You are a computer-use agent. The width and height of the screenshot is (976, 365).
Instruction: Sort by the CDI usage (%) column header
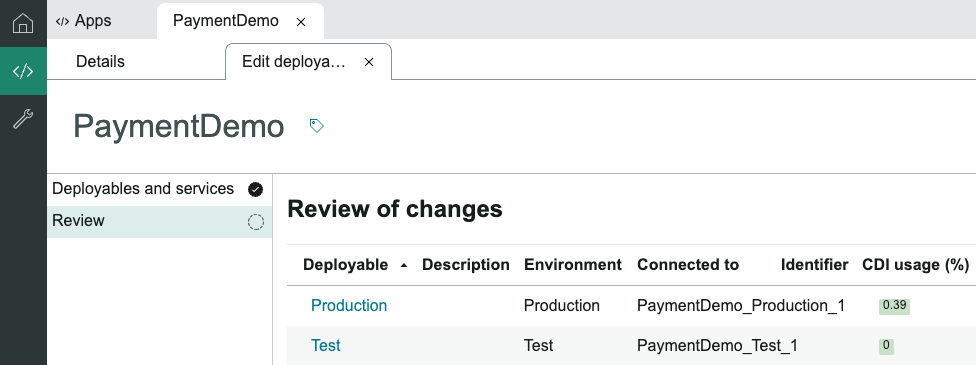(x=915, y=265)
